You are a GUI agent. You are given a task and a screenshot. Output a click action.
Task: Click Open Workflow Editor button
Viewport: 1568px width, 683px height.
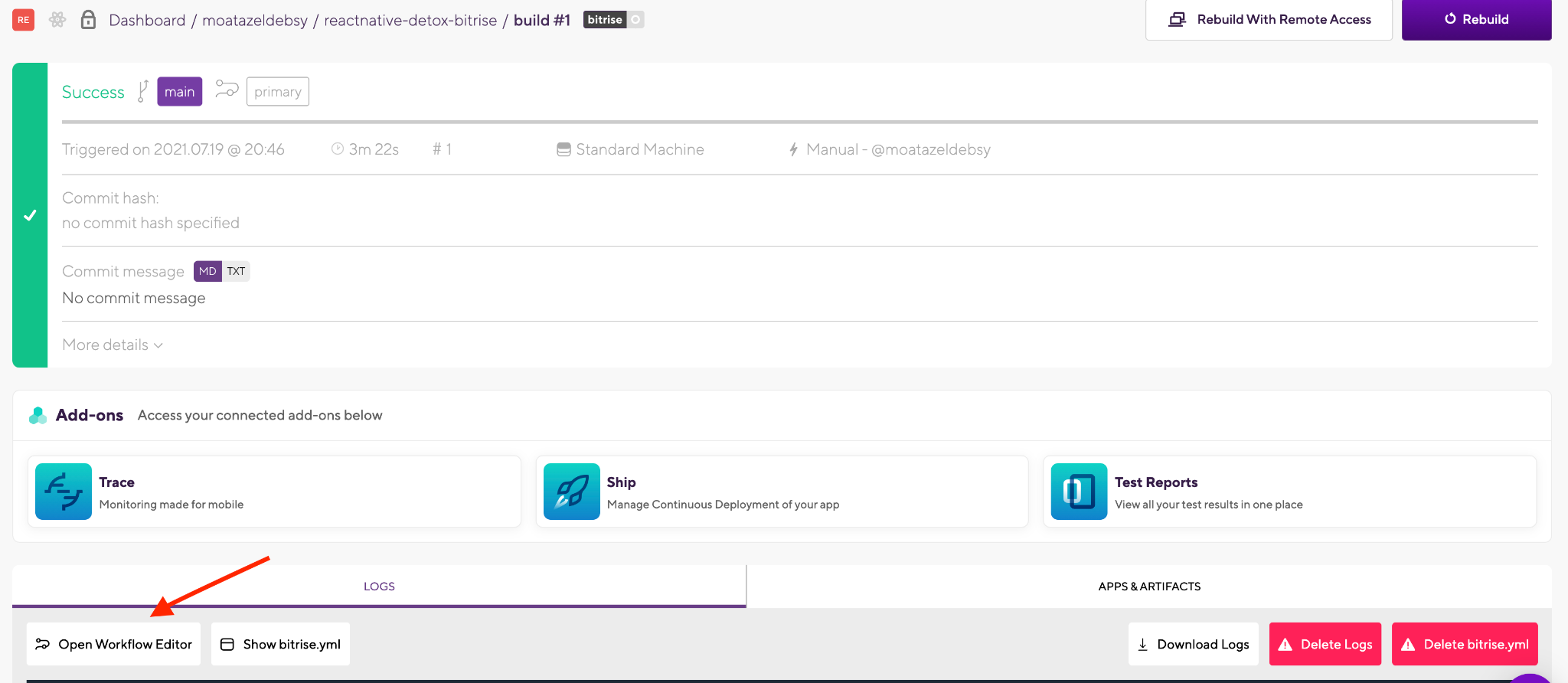[x=113, y=644]
